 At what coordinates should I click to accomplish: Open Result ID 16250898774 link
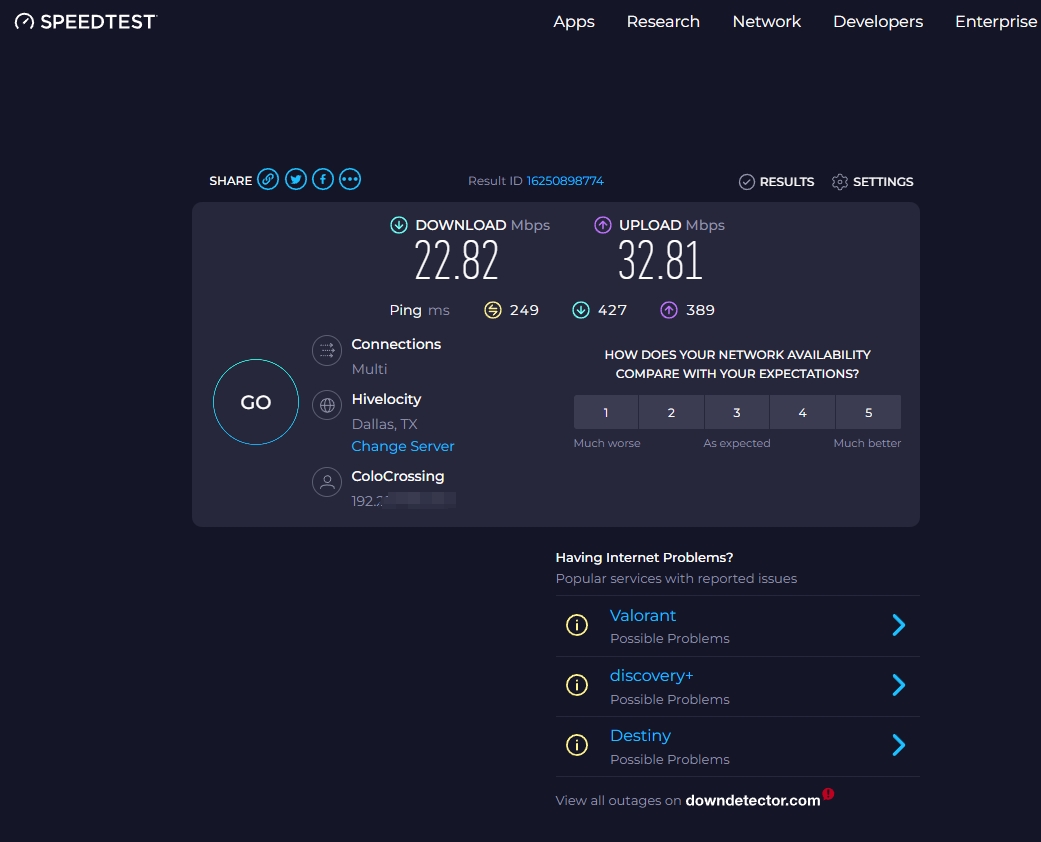pyautogui.click(x=565, y=181)
